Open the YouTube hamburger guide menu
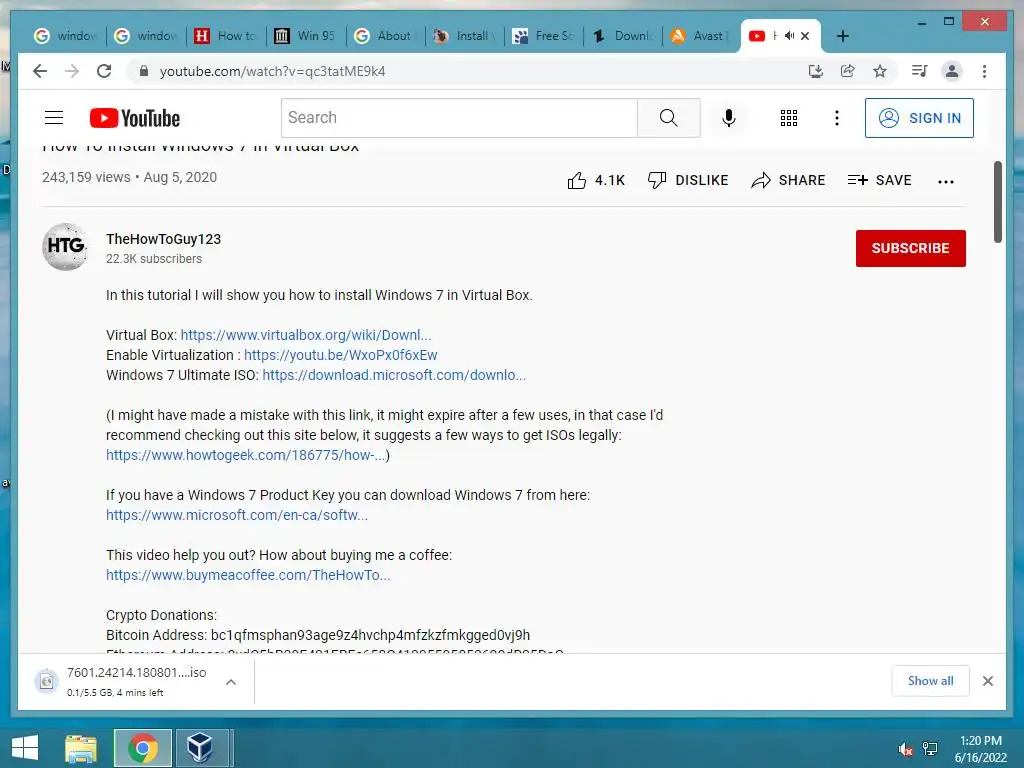The height and width of the screenshot is (768, 1024). coord(54,118)
